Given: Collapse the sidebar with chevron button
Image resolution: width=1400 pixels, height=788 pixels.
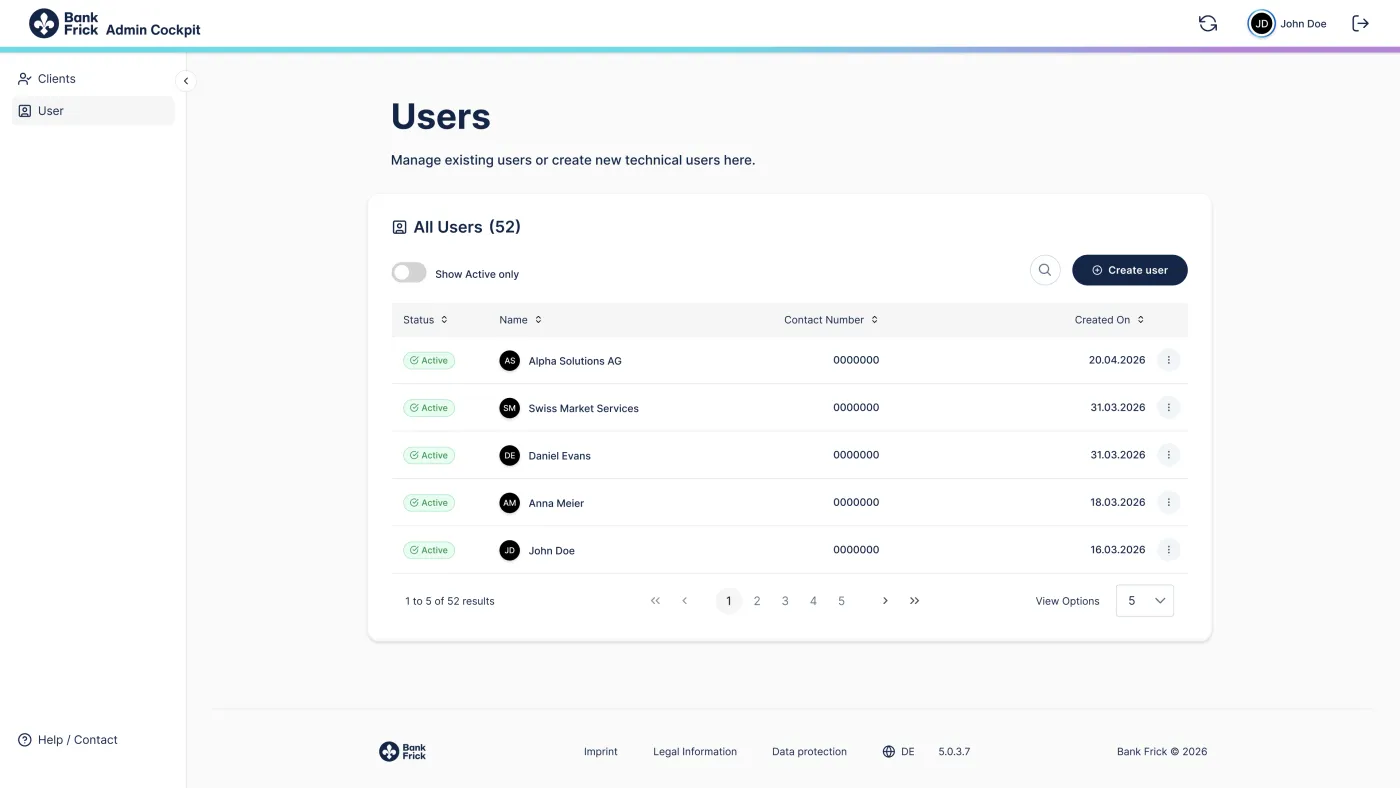Looking at the screenshot, I should point(185,81).
